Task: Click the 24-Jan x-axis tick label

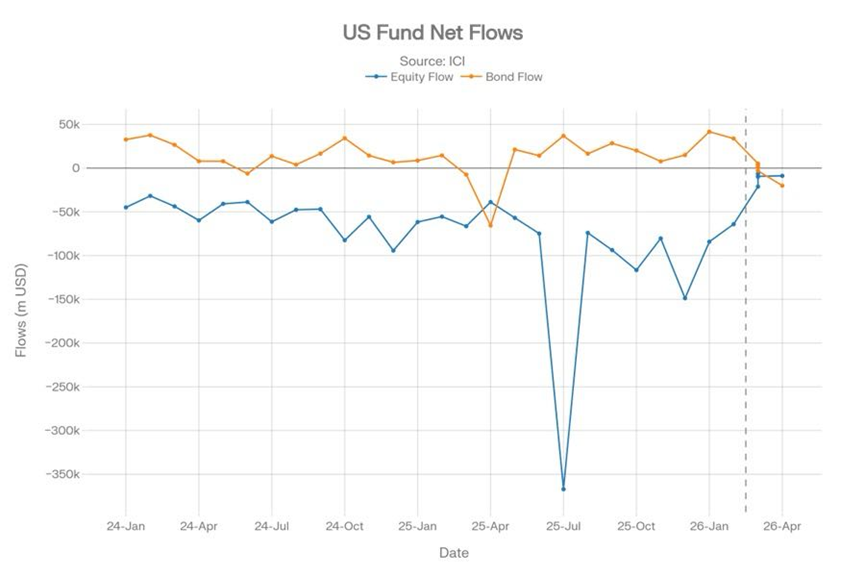Action: pyautogui.click(x=126, y=524)
